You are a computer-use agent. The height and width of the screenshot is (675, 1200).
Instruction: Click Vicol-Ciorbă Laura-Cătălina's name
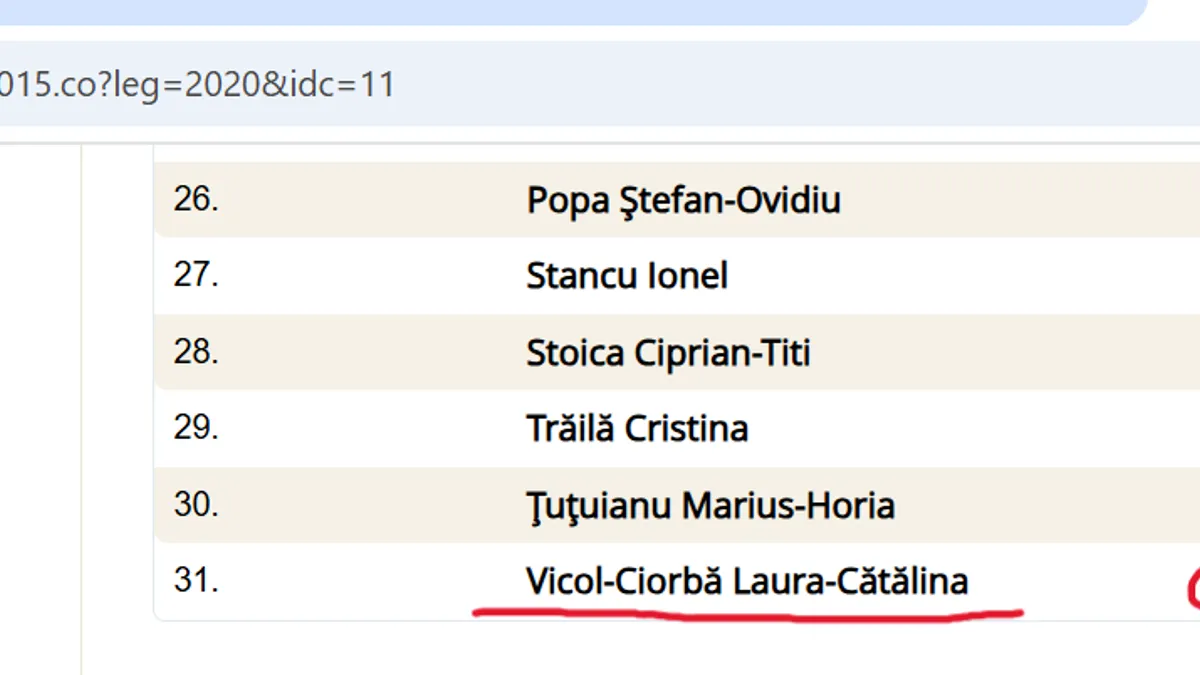point(746,581)
